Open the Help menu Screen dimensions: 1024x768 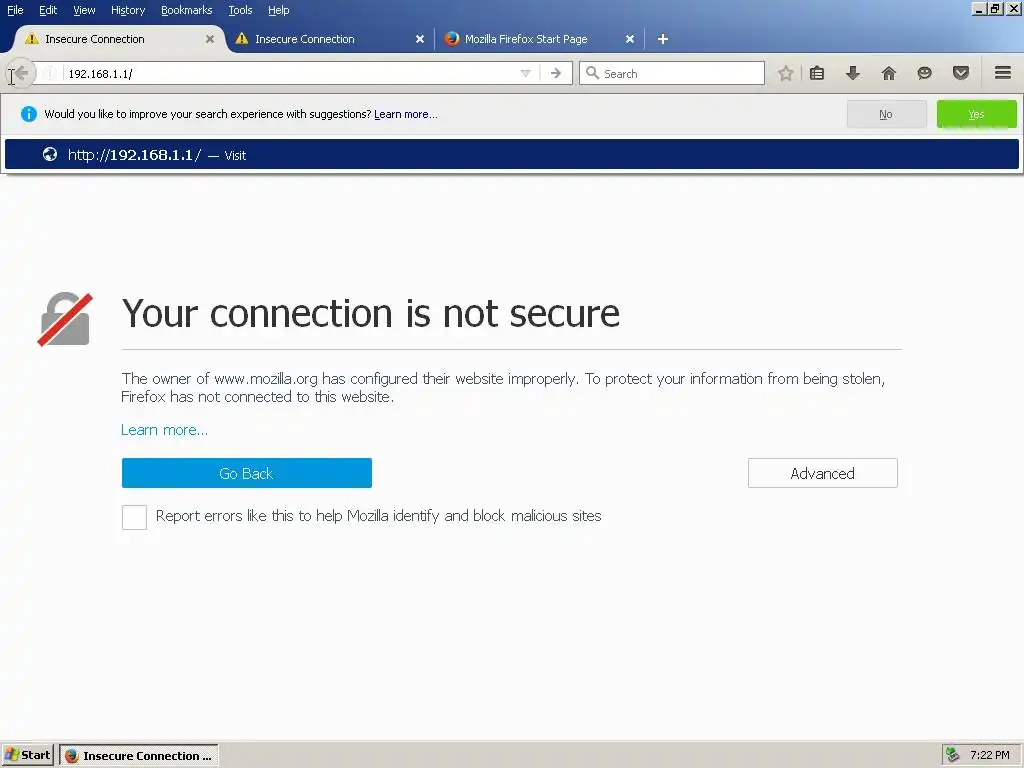tap(279, 10)
